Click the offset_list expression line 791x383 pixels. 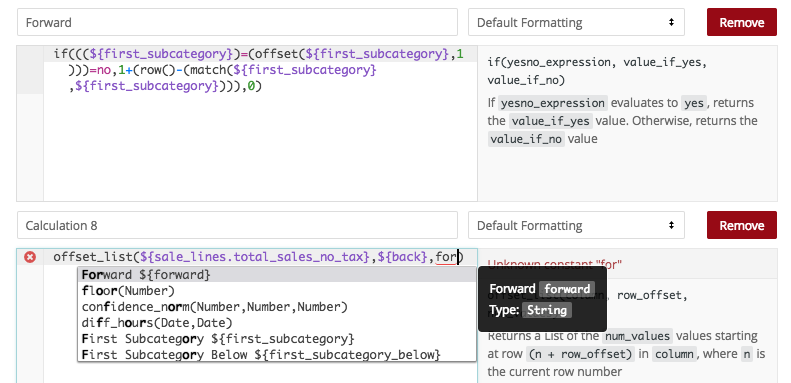(257, 257)
